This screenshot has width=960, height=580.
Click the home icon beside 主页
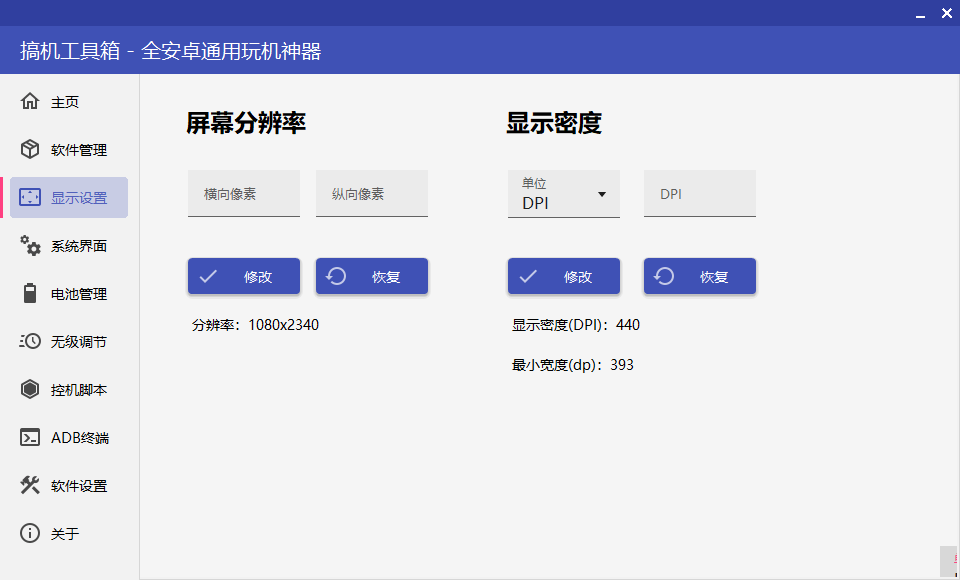pos(29,101)
